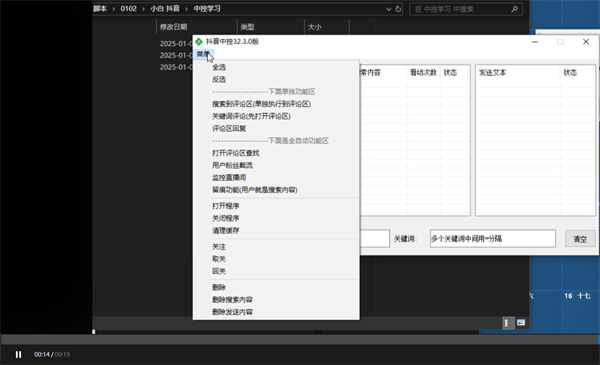Choose 删除发送内容 from the menu
Image resolution: width=600 pixels, height=365 pixels.
232,312
